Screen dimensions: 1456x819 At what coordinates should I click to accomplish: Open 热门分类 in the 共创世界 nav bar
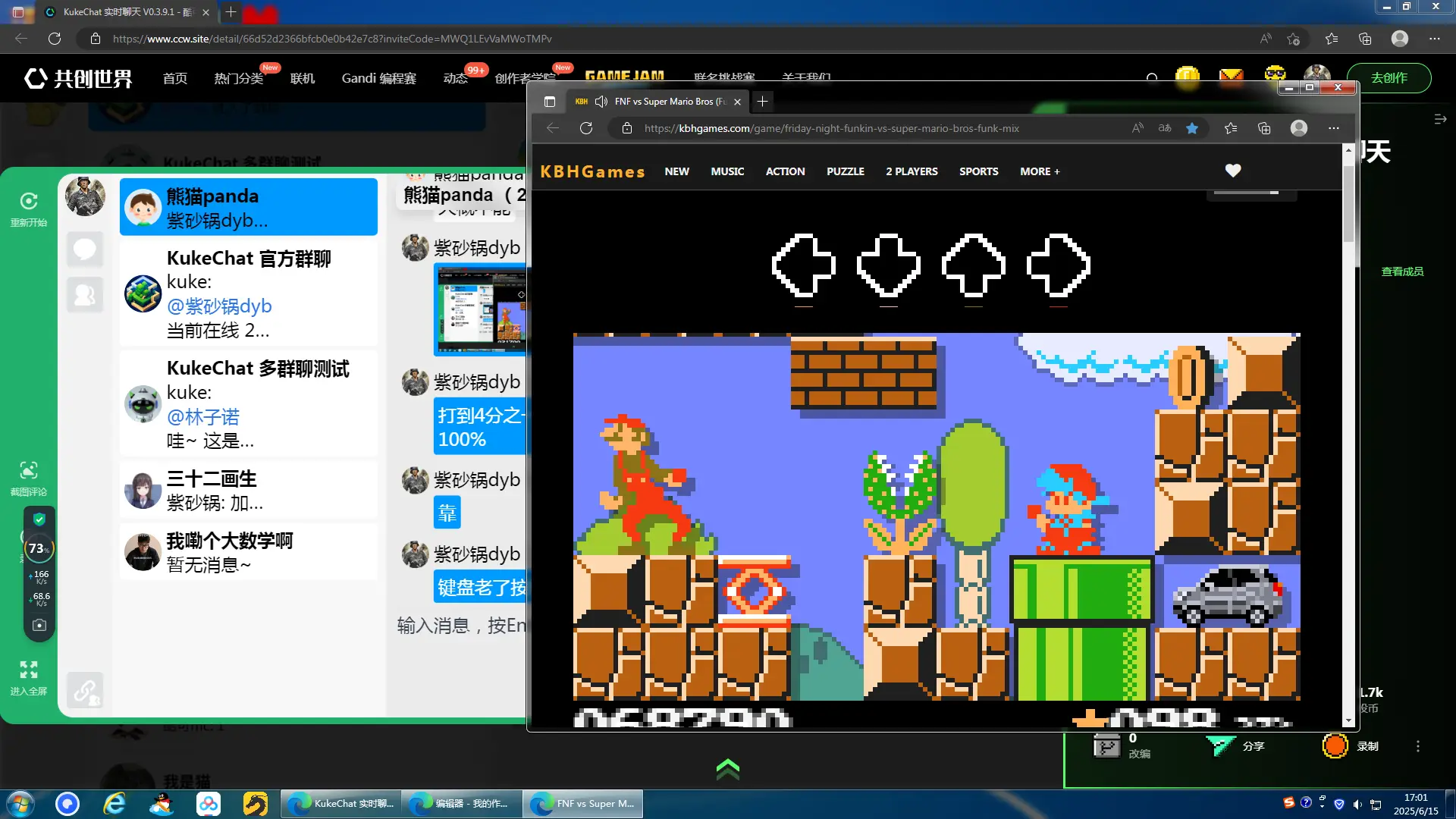point(238,78)
